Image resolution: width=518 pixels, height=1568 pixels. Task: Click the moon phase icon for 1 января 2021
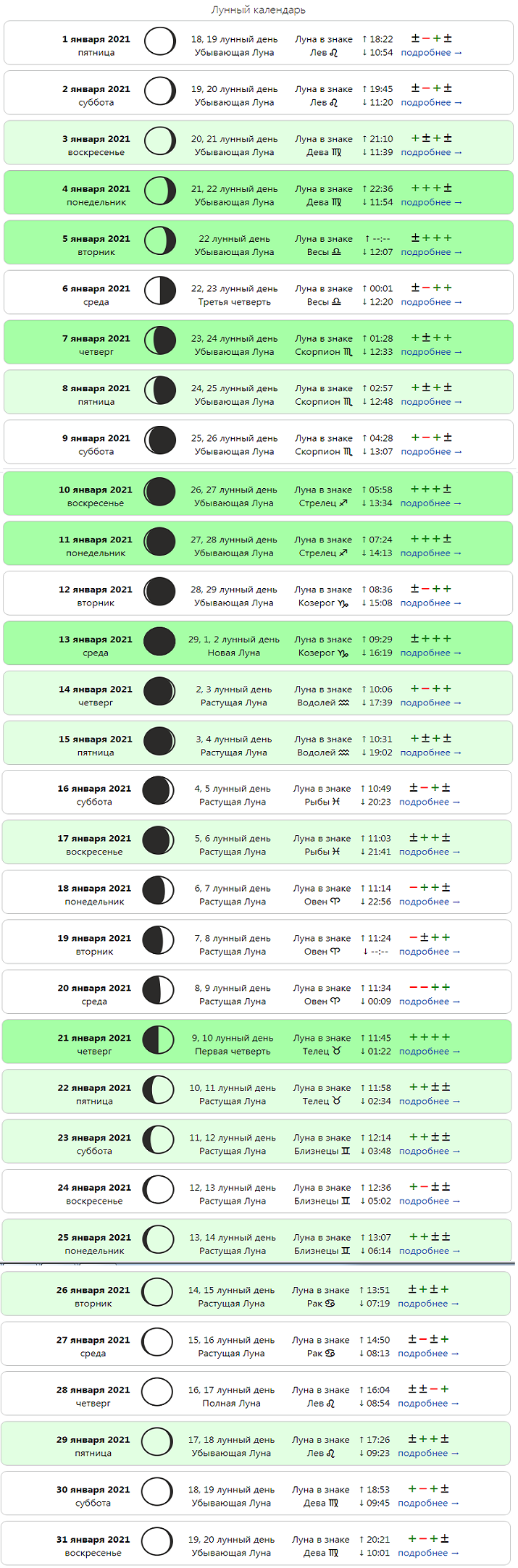pos(160,41)
